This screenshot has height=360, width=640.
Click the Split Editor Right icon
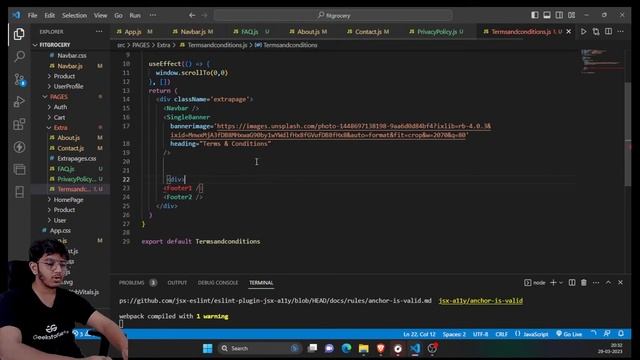click(x=608, y=31)
